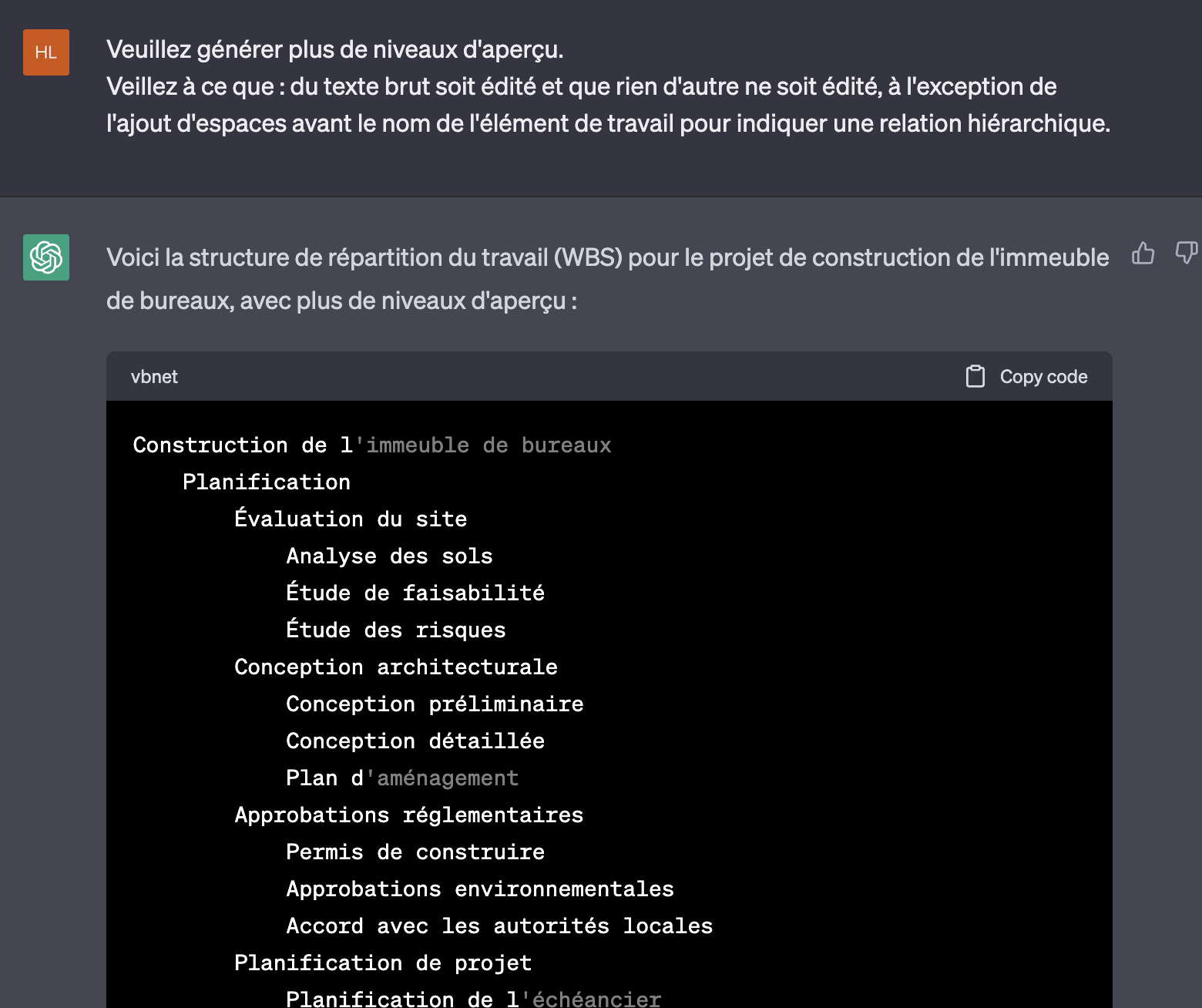Click the 'Plan d'aménagement' code line
This screenshot has height=1008, width=1202.
tap(402, 778)
